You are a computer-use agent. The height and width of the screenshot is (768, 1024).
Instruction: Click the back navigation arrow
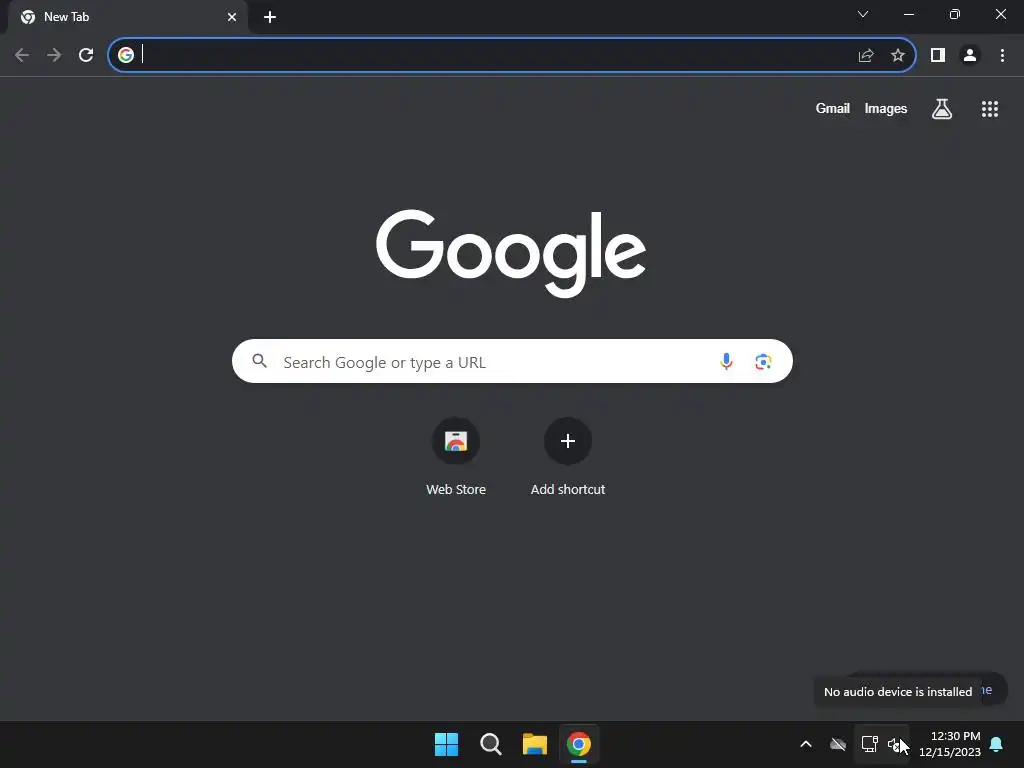(22, 56)
